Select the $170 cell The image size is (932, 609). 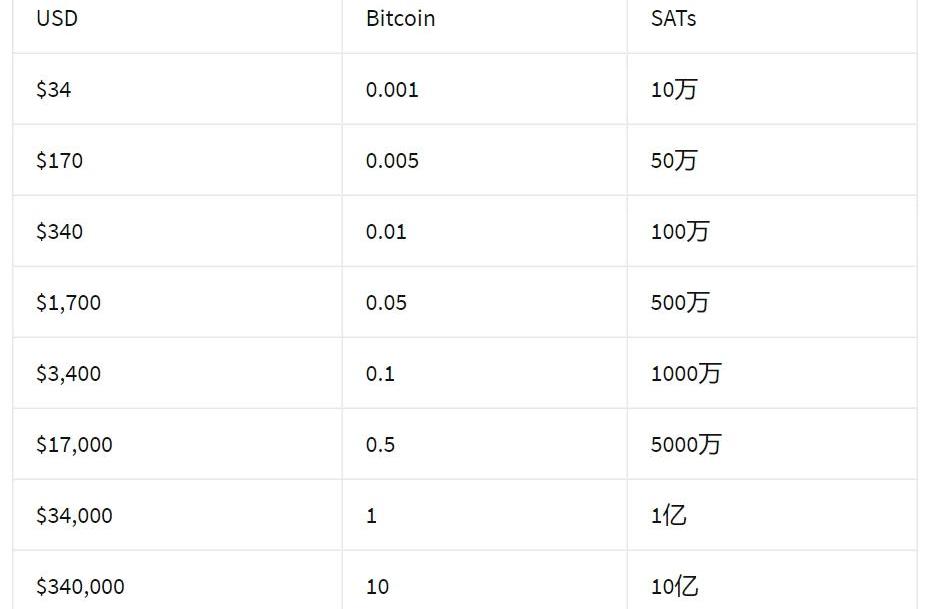[59, 161]
